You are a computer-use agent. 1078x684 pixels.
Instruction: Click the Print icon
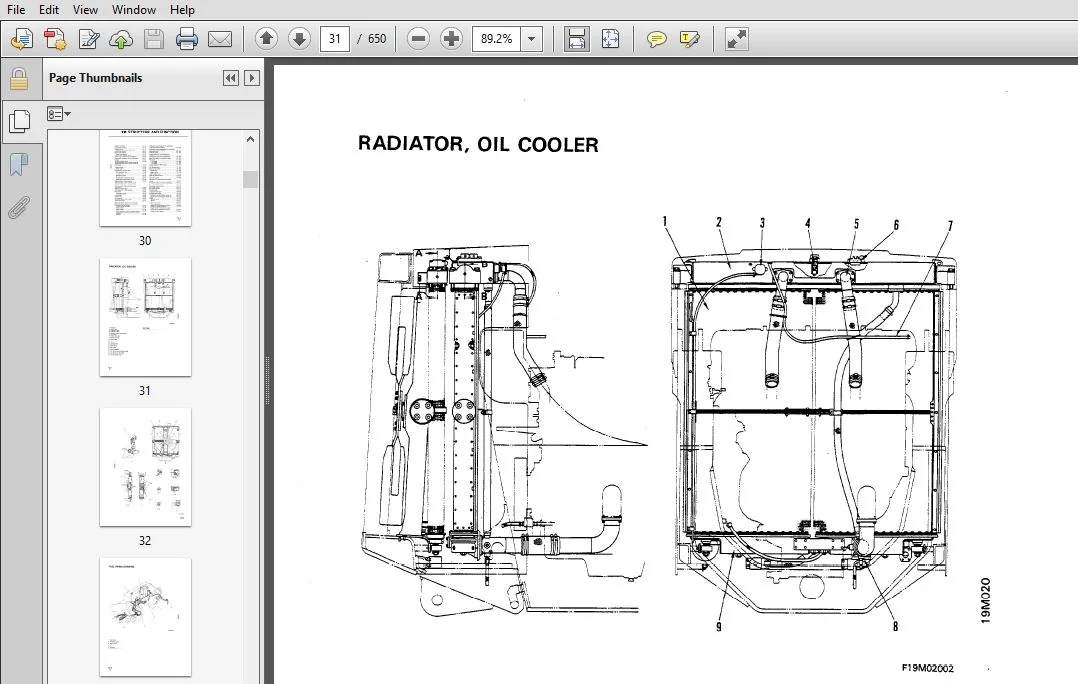click(x=187, y=39)
